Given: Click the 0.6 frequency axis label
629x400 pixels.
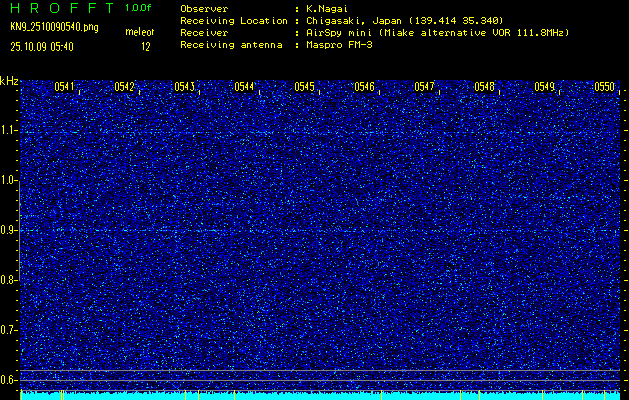Looking at the screenshot, I should tap(9, 379).
